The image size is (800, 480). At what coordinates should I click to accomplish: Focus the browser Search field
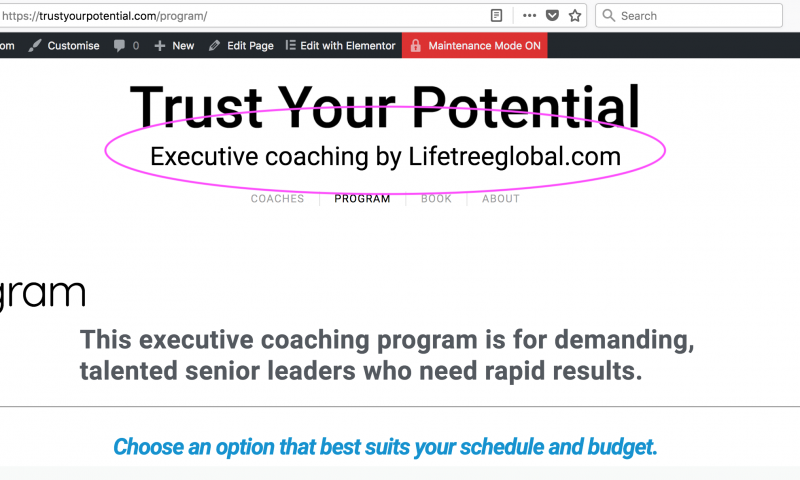click(689, 16)
